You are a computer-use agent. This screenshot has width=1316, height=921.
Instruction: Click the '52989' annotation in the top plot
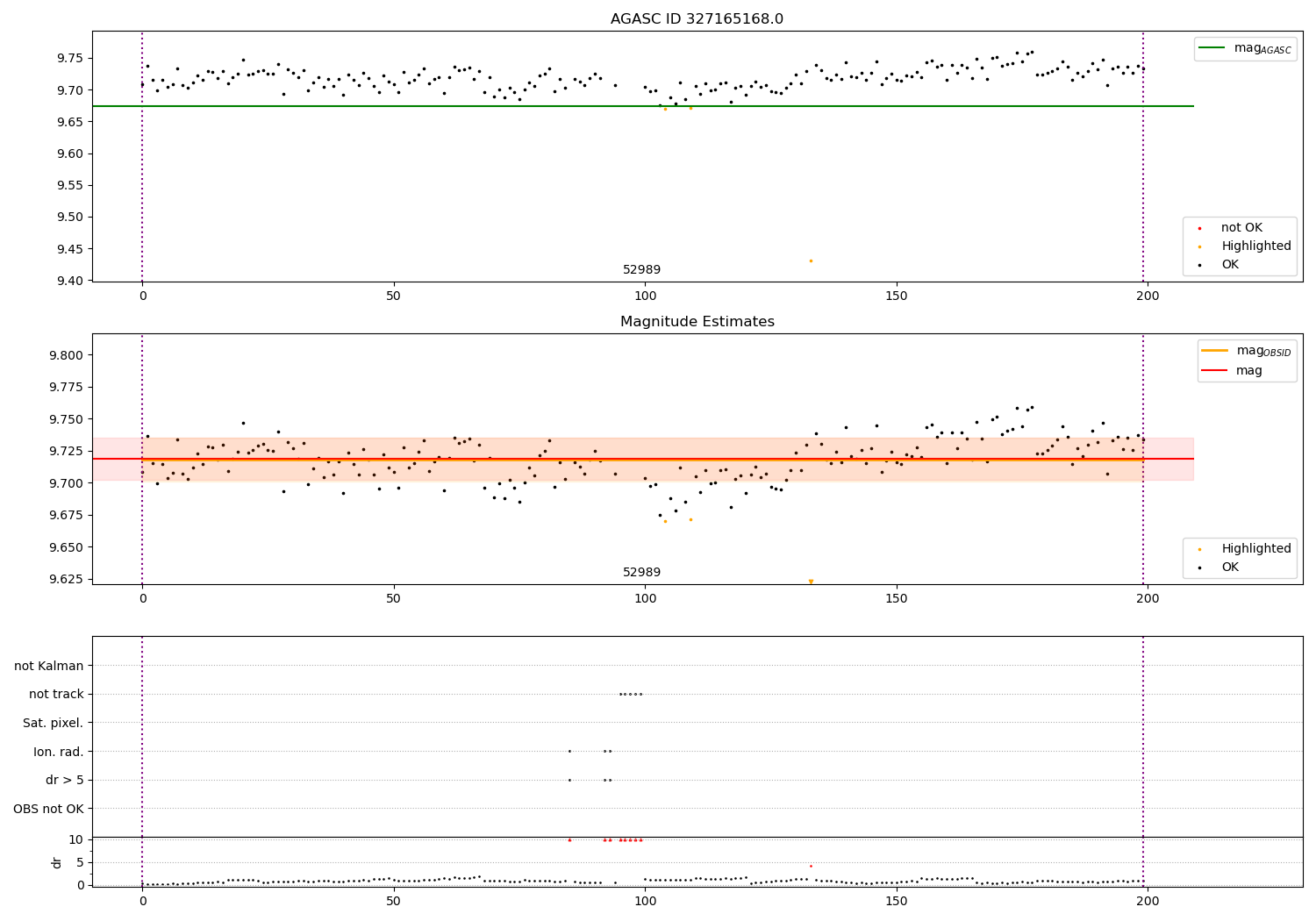pyautogui.click(x=641, y=270)
